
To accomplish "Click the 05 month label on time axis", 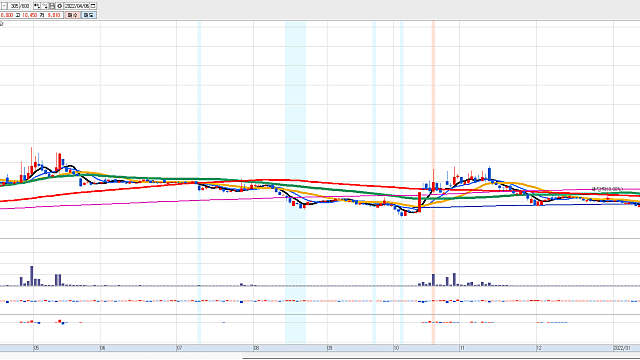I will (x=36, y=348).
